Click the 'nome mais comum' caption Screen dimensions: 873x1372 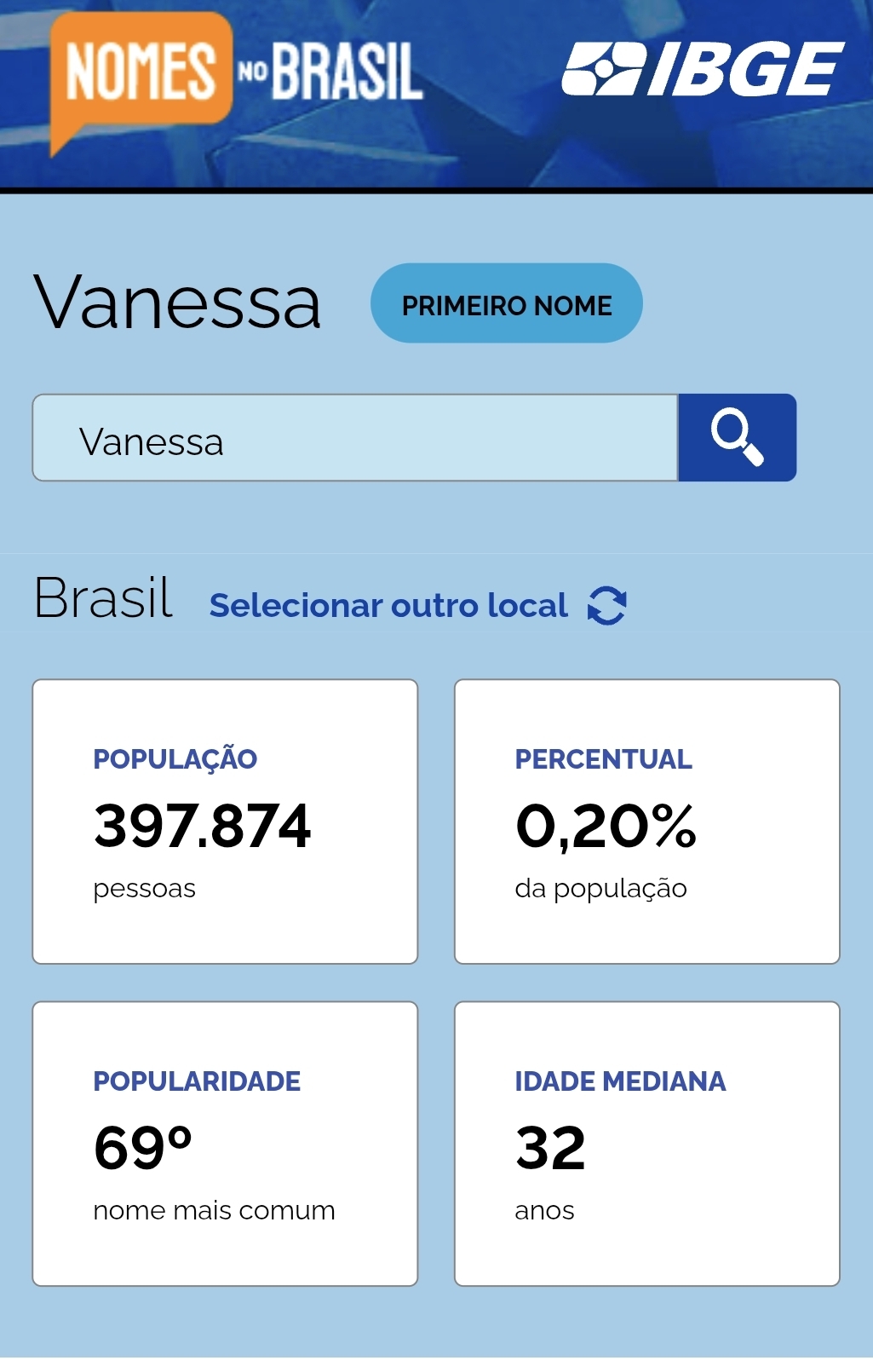[214, 1211]
